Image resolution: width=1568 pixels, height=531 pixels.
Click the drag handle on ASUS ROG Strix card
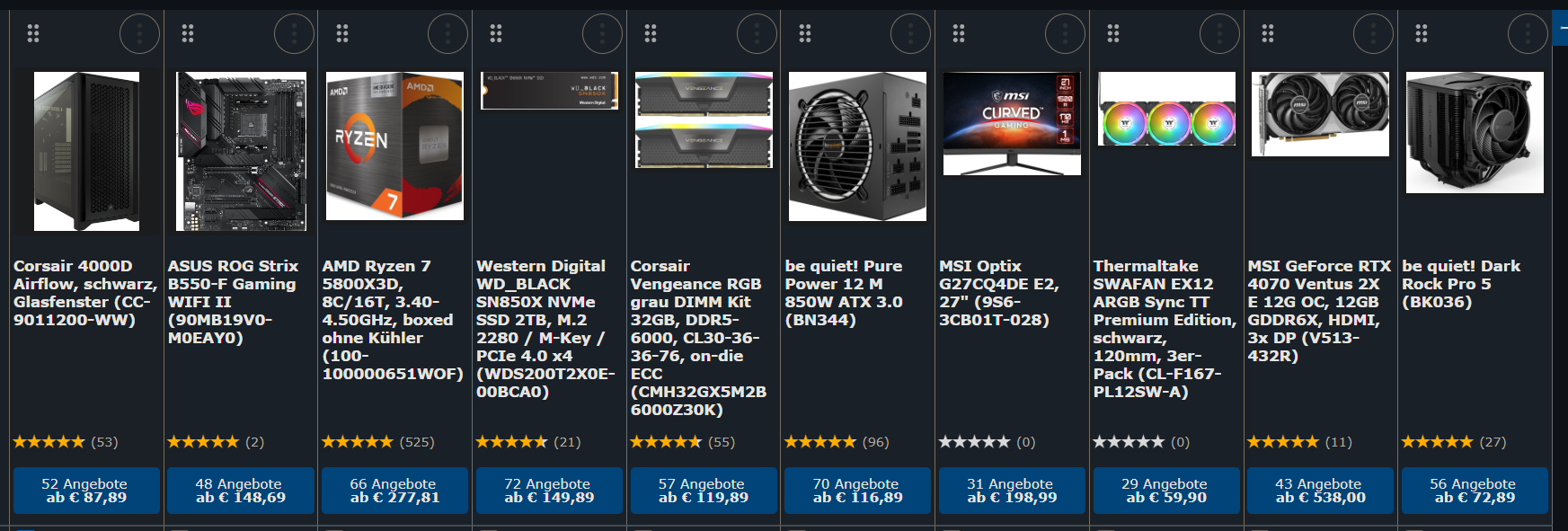tap(188, 34)
